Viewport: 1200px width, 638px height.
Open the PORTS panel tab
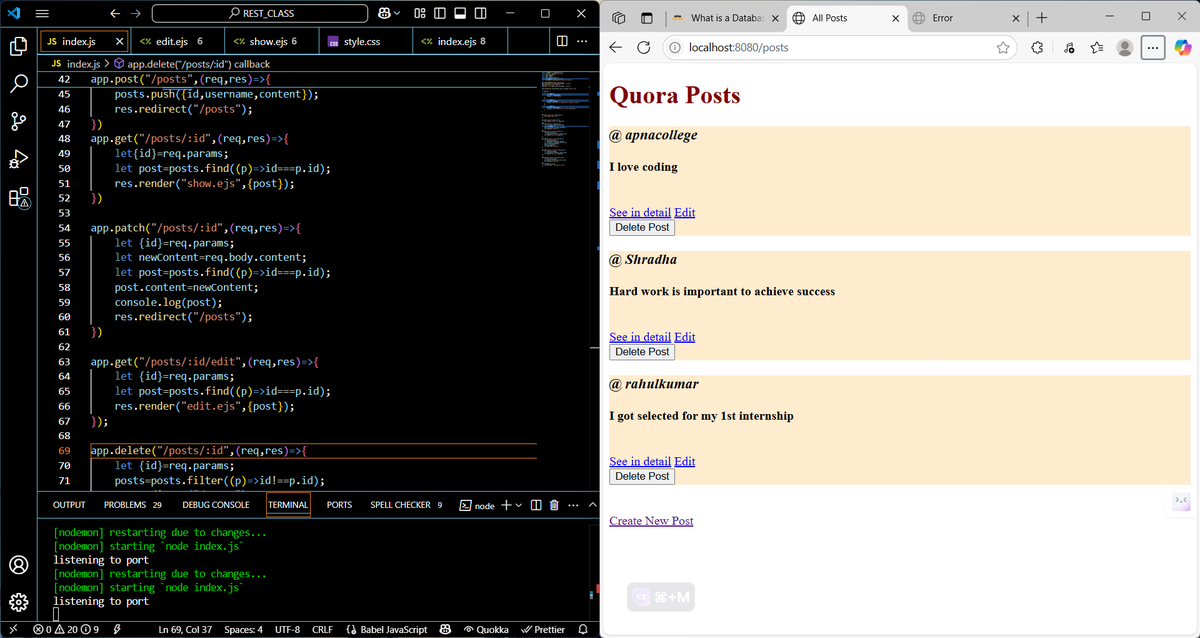(339, 505)
